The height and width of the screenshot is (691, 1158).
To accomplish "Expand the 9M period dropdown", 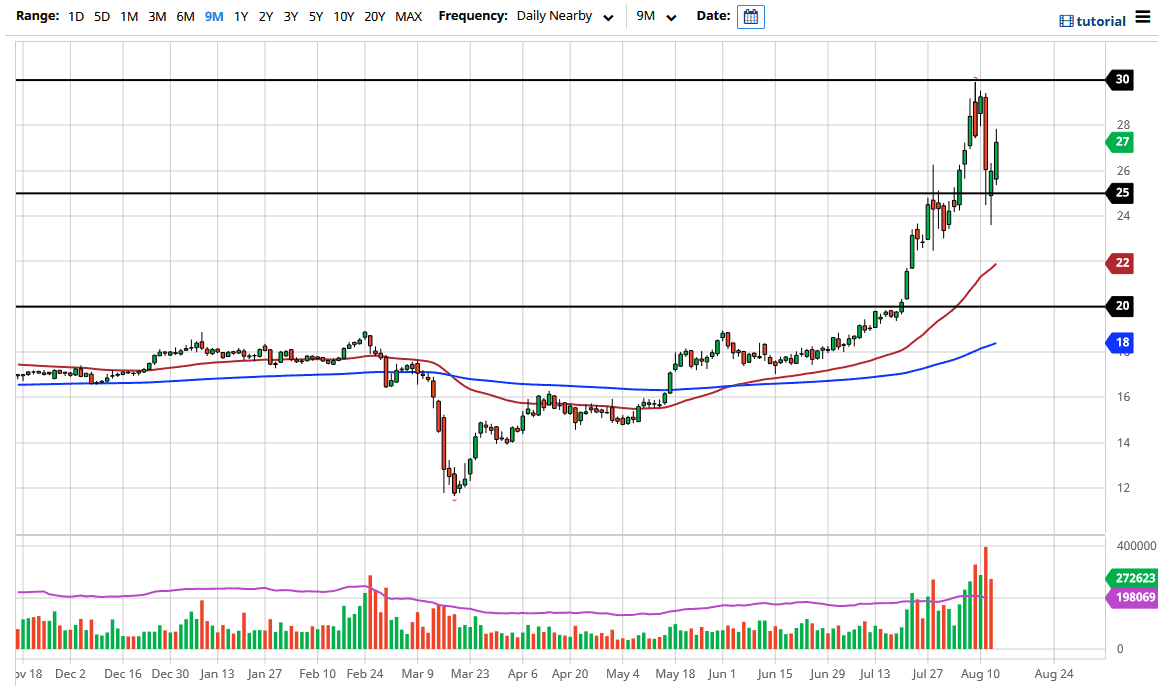I will pos(657,17).
